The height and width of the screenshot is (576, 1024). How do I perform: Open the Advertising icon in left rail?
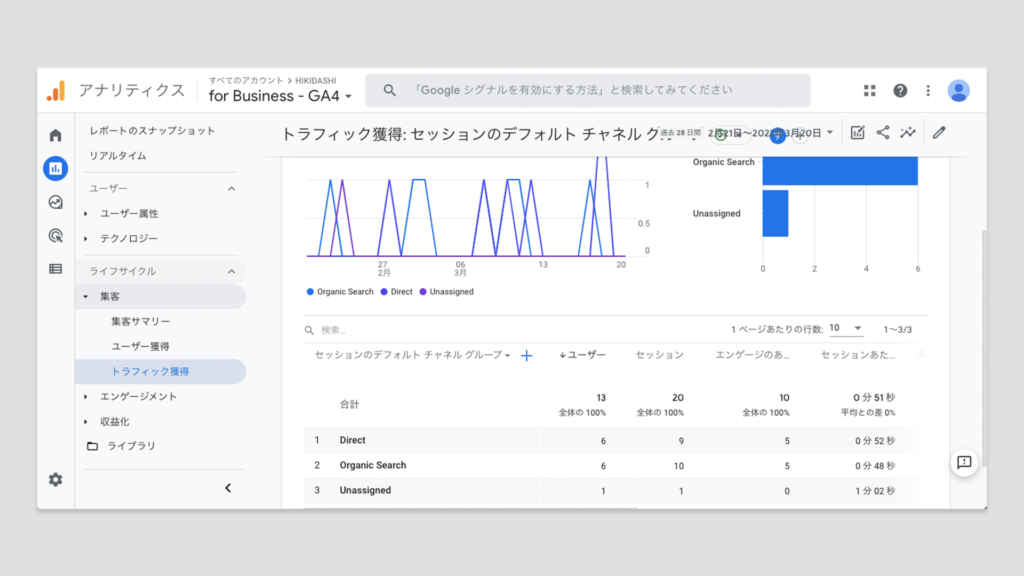tap(55, 236)
